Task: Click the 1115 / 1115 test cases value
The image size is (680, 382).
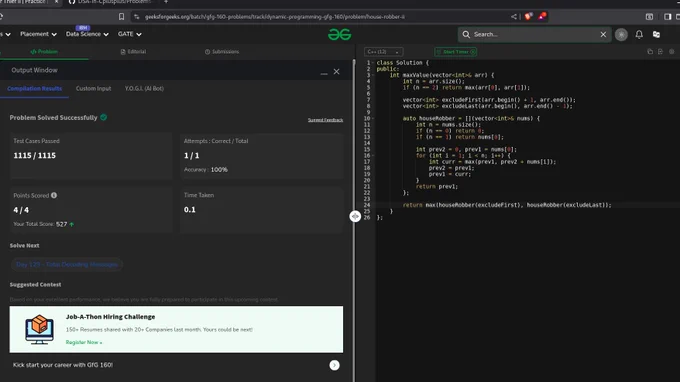Action: coord(34,155)
